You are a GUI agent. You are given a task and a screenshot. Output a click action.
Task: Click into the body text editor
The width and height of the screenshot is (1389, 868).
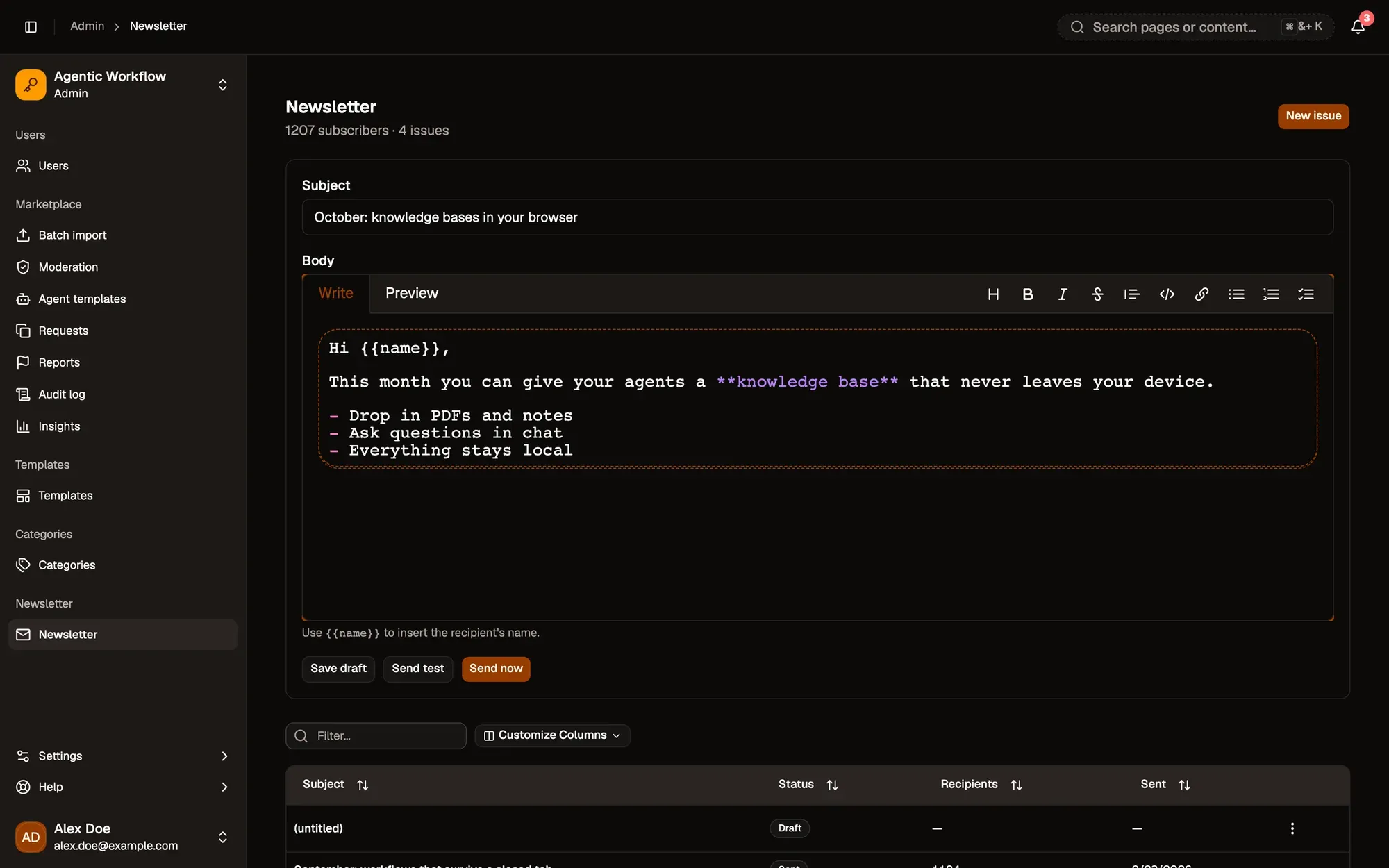click(x=817, y=399)
